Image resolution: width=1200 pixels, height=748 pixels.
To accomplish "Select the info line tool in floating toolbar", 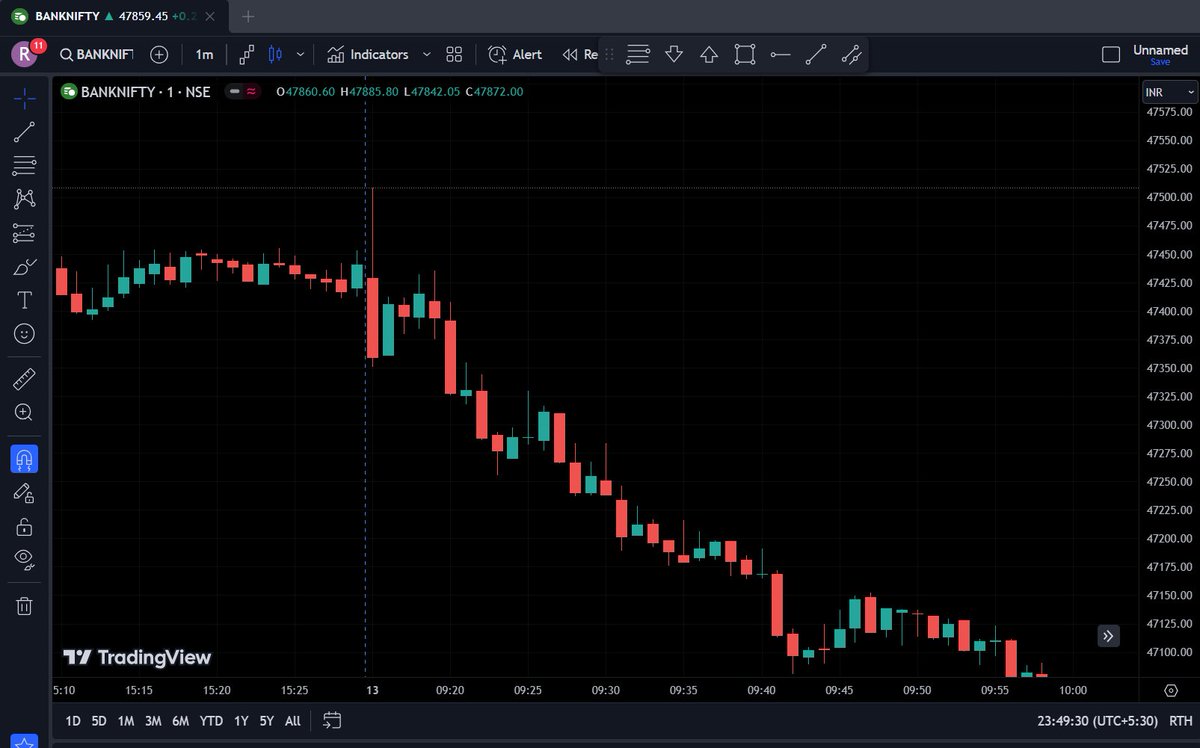I will 851,54.
